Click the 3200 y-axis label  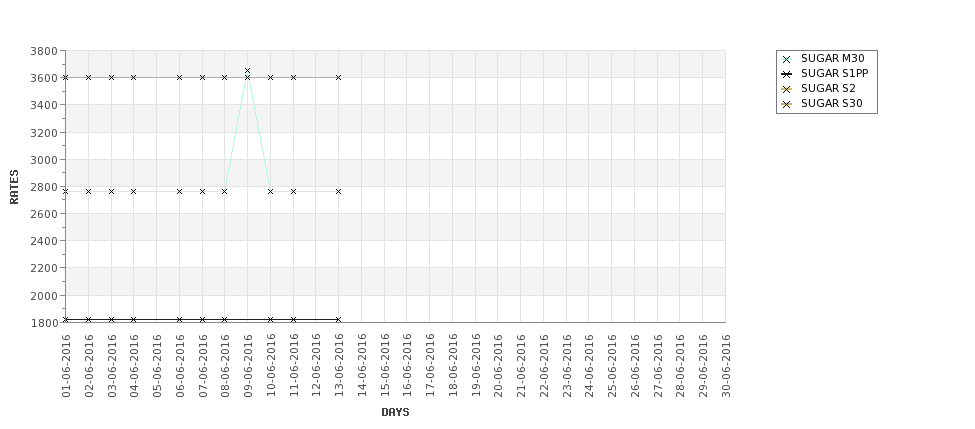click(44, 132)
